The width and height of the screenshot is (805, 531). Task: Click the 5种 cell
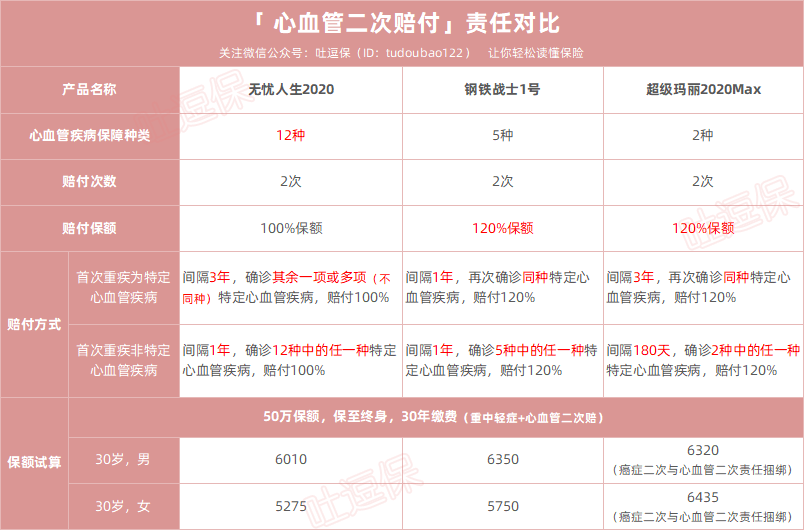point(503,136)
